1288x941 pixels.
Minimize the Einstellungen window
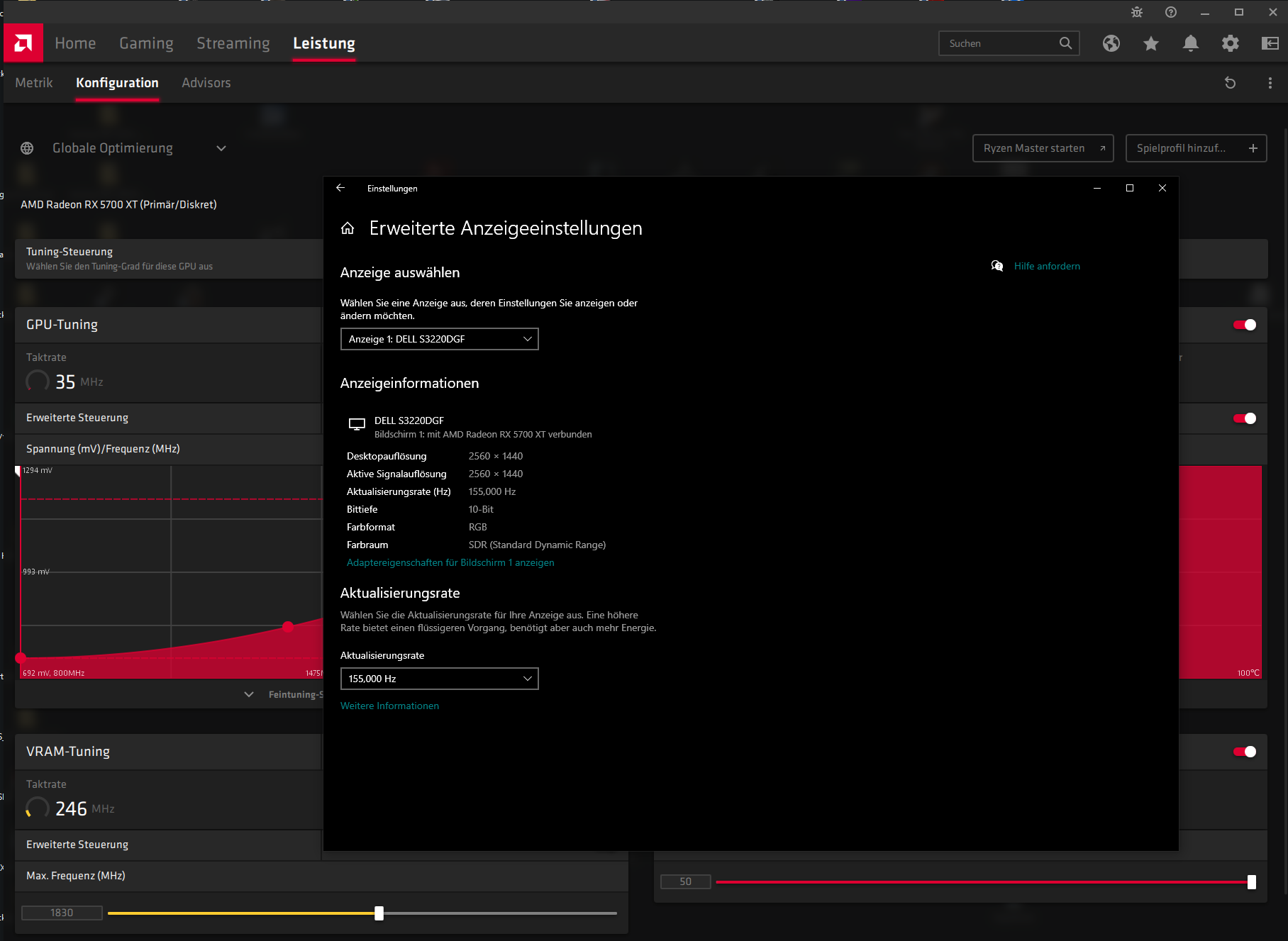click(1097, 188)
